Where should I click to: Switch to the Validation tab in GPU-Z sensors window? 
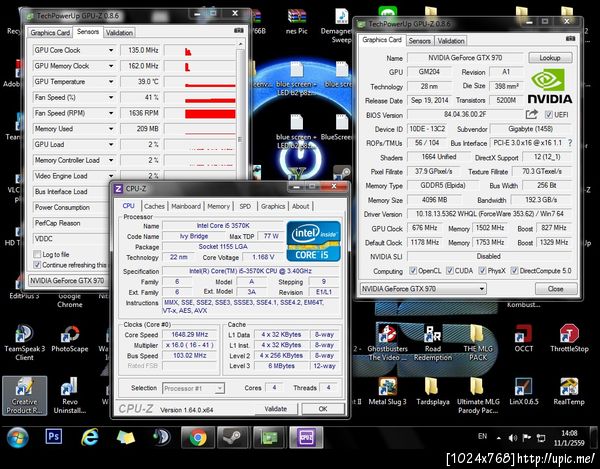click(119, 32)
